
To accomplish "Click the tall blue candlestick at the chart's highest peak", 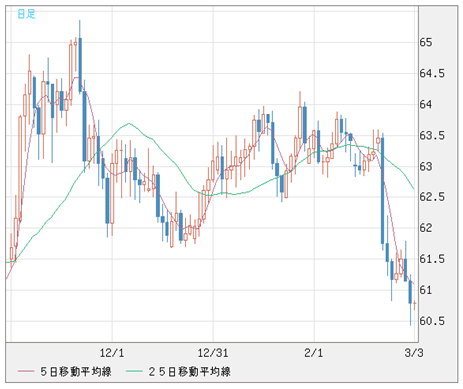I will [80, 65].
